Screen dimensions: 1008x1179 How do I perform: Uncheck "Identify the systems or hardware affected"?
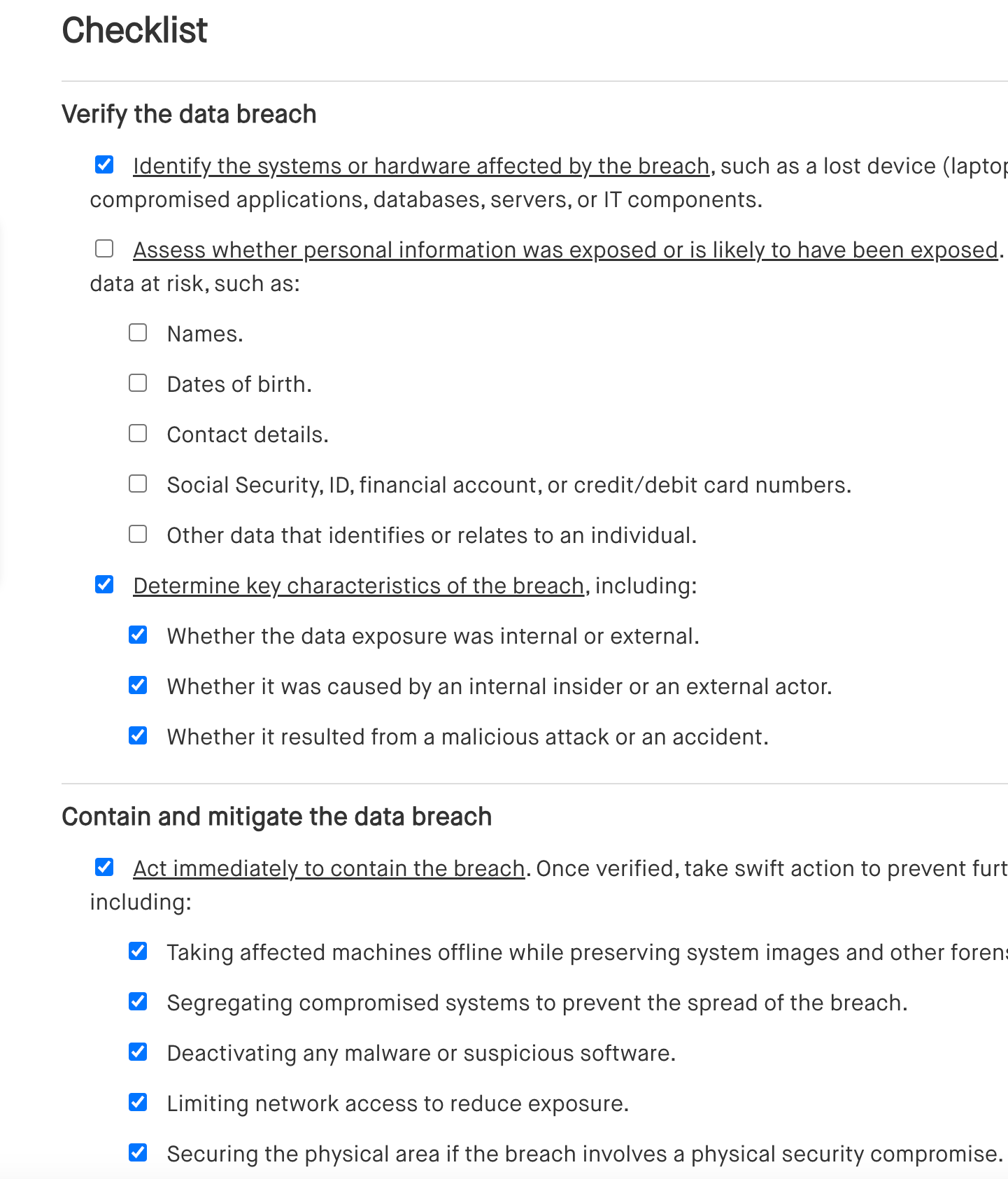click(x=103, y=166)
